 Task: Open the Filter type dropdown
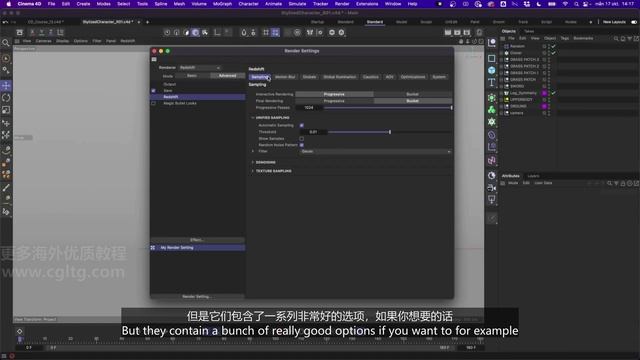(x=376, y=151)
